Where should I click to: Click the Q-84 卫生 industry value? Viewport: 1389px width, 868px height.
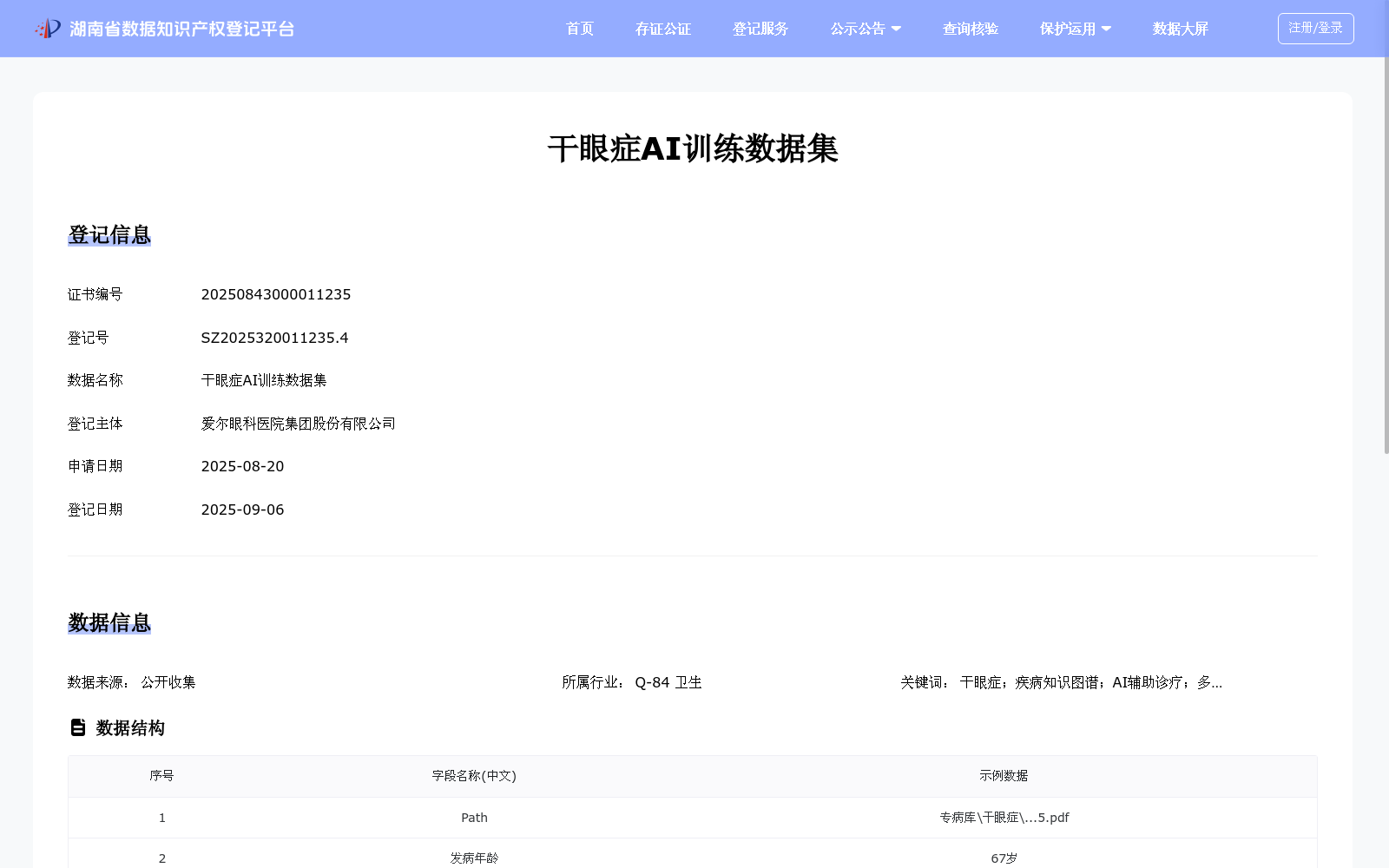[x=668, y=682]
